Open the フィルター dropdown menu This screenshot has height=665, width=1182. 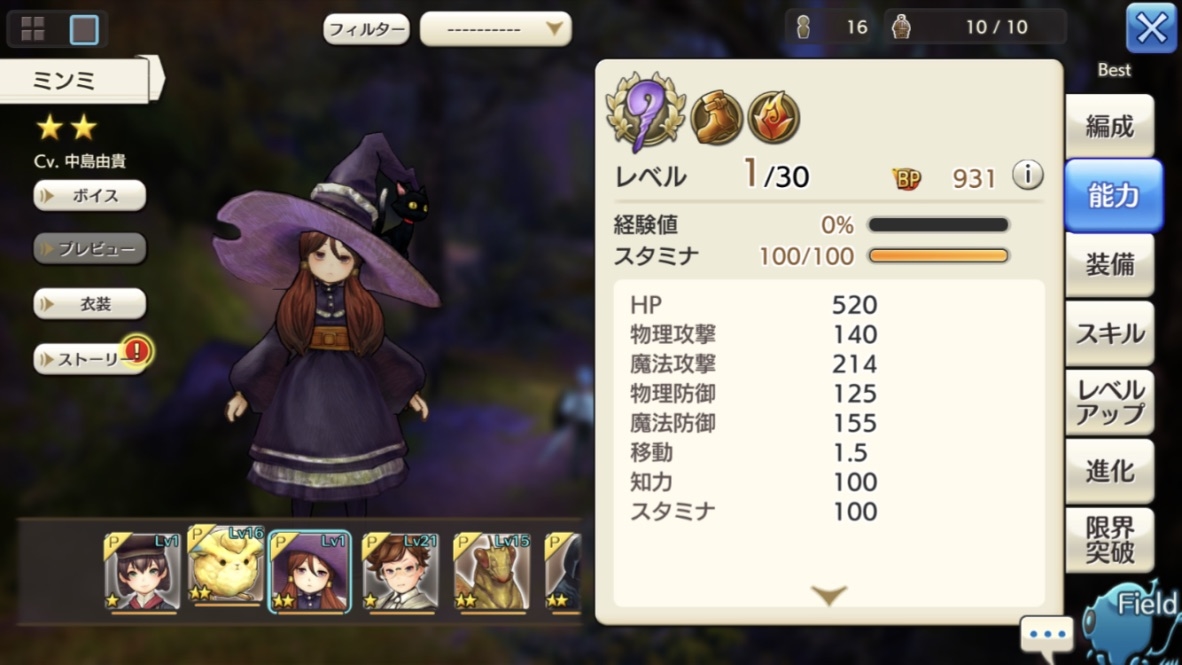click(x=495, y=29)
